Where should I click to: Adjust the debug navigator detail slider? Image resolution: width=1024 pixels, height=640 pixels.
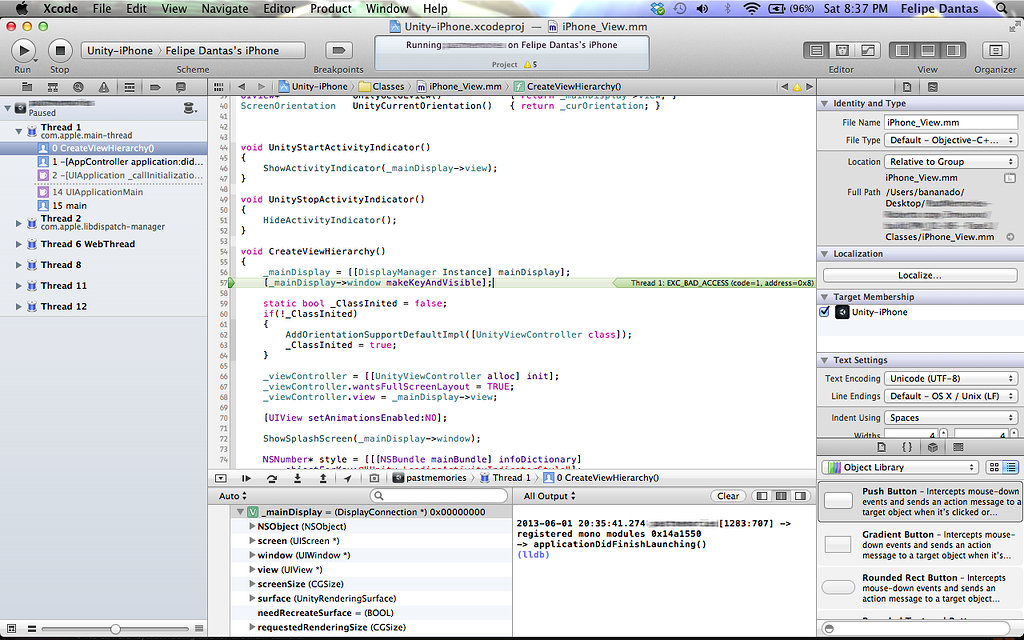[115, 629]
